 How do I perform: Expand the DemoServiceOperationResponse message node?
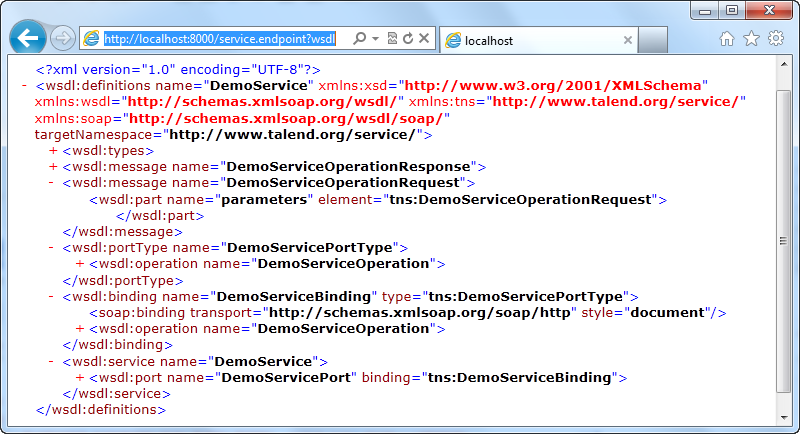point(53,166)
